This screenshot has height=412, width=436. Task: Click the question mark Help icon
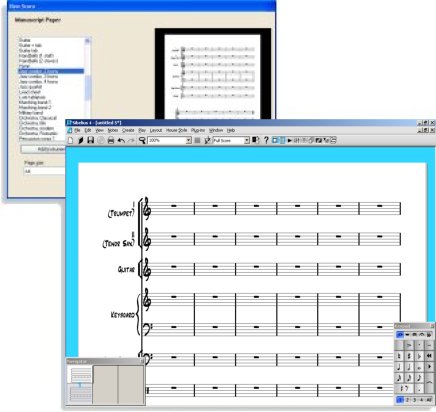pyautogui.click(x=266, y=140)
